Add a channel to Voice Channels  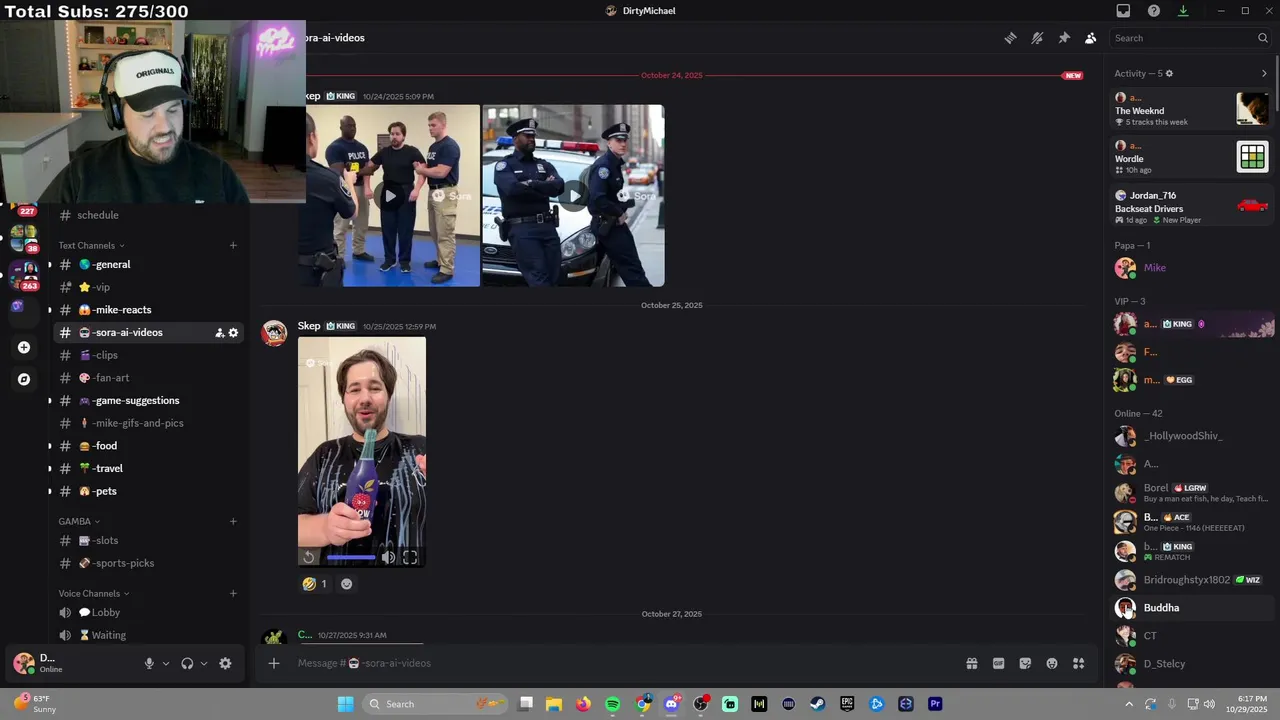233,593
